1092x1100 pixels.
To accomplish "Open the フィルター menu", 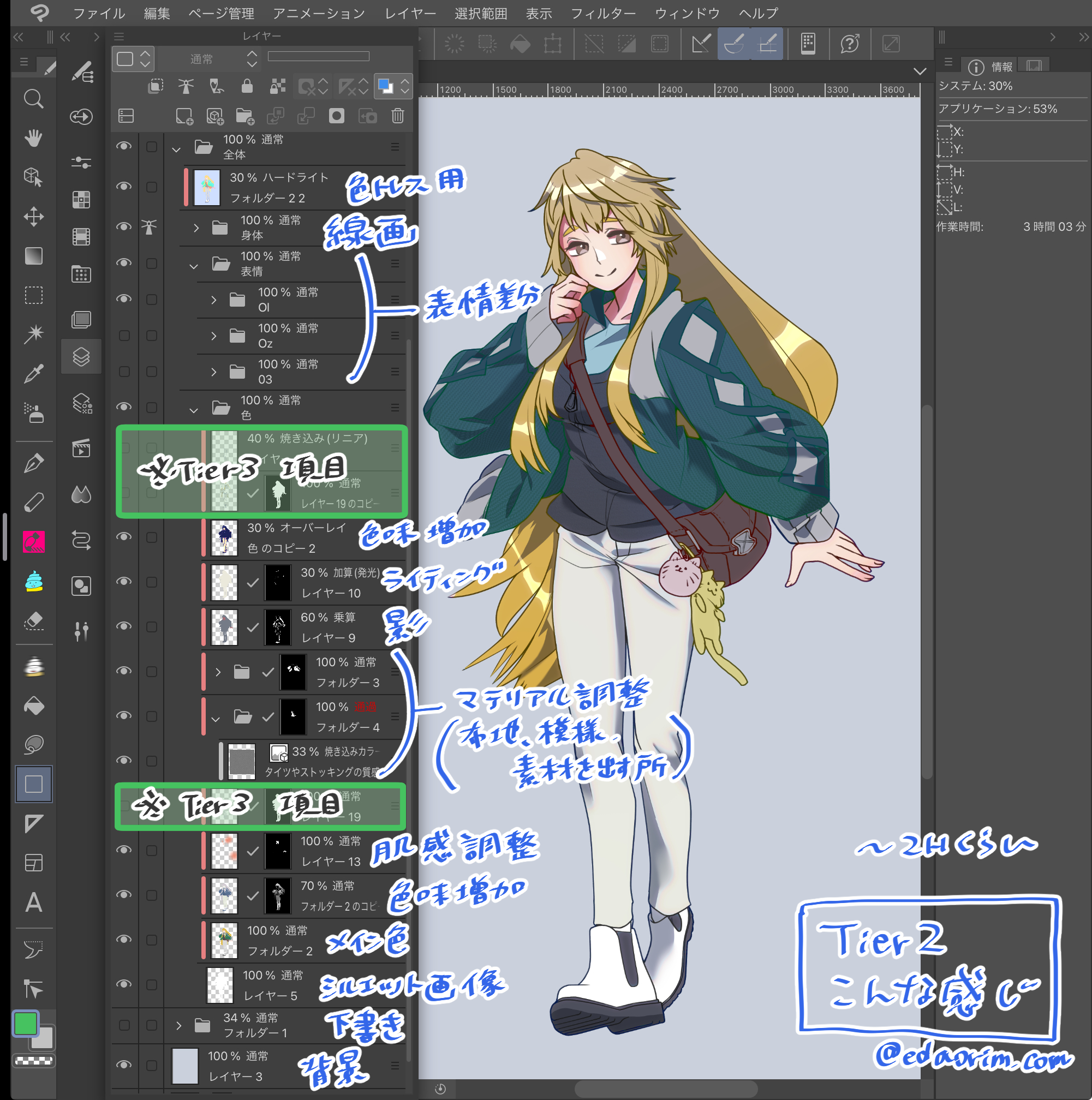I will pyautogui.click(x=603, y=13).
